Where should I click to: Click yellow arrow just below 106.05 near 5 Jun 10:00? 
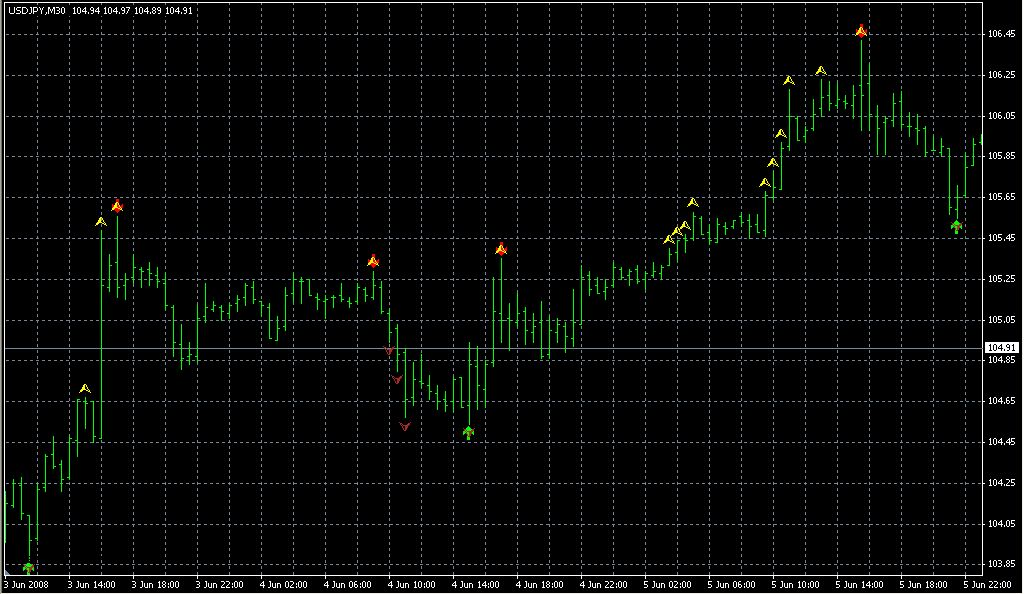point(780,134)
